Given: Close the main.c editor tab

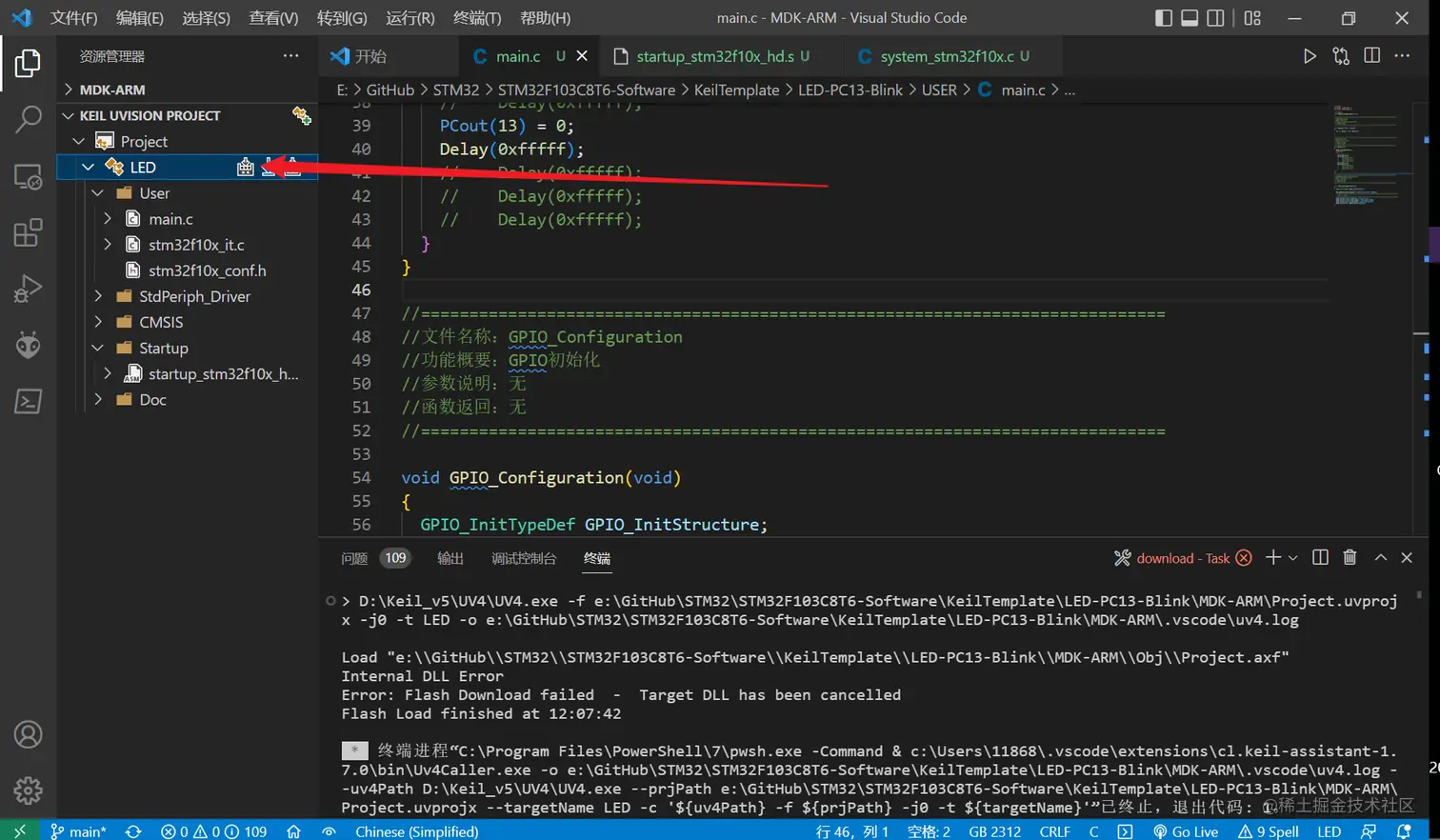Looking at the screenshot, I should [x=582, y=56].
